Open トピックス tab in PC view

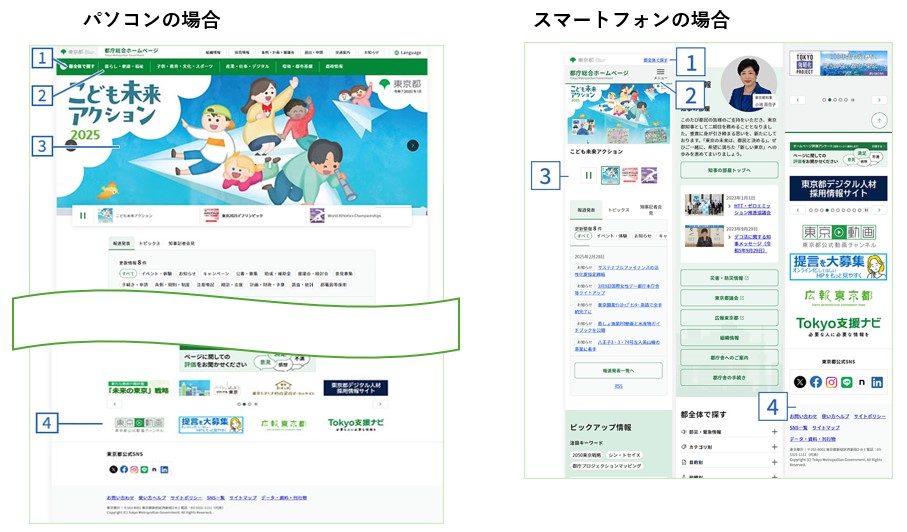[x=149, y=243]
